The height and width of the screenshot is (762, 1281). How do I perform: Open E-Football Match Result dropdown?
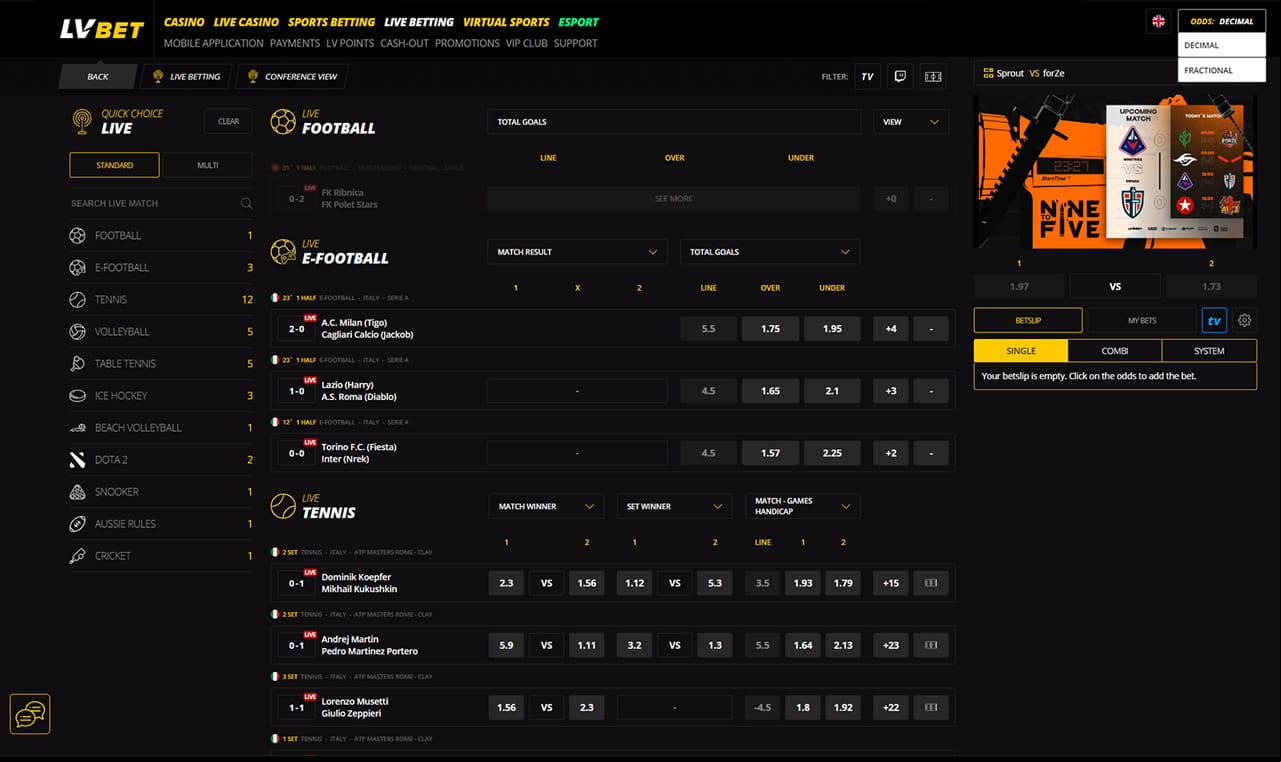[x=577, y=252]
